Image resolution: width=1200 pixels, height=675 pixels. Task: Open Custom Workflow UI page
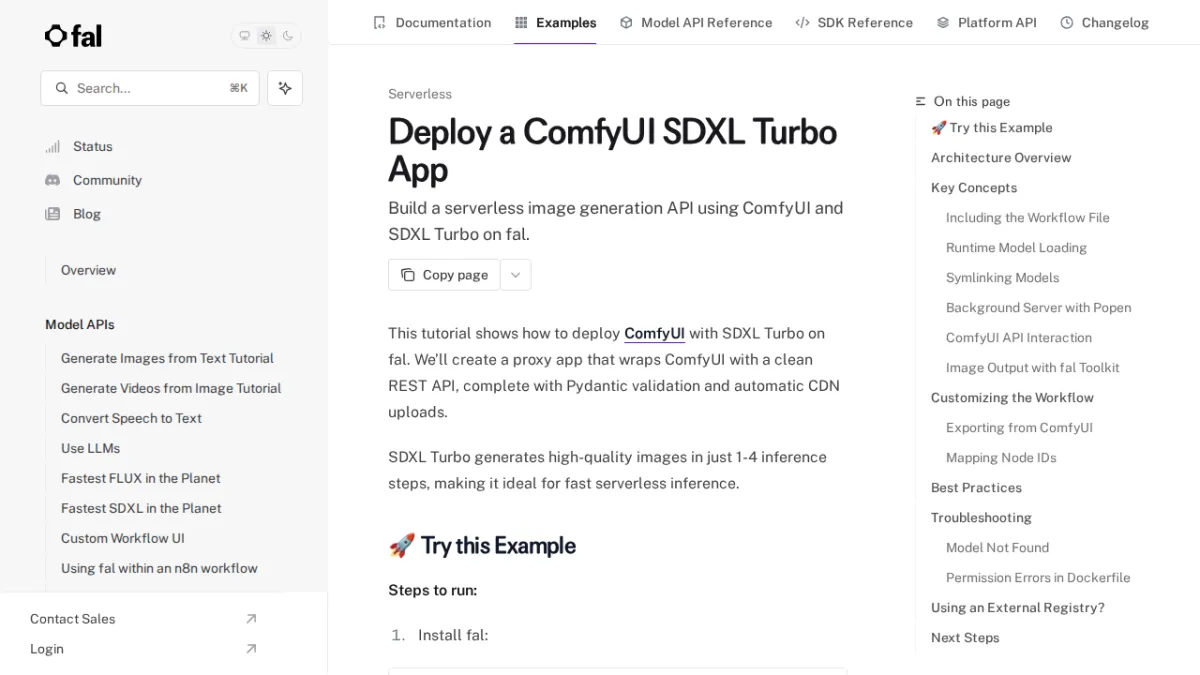pyautogui.click(x=123, y=538)
